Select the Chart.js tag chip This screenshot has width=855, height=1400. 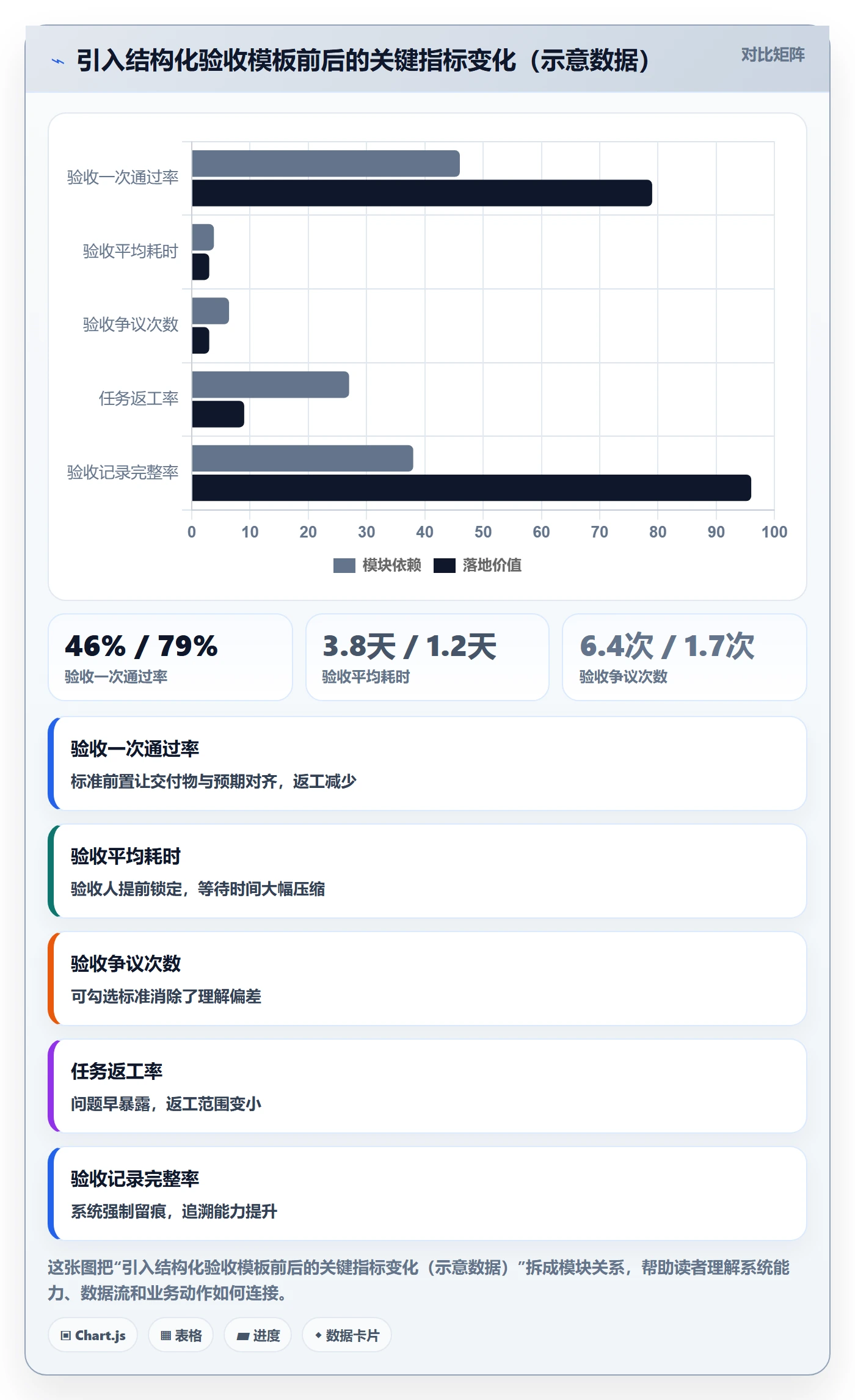coord(93,1335)
